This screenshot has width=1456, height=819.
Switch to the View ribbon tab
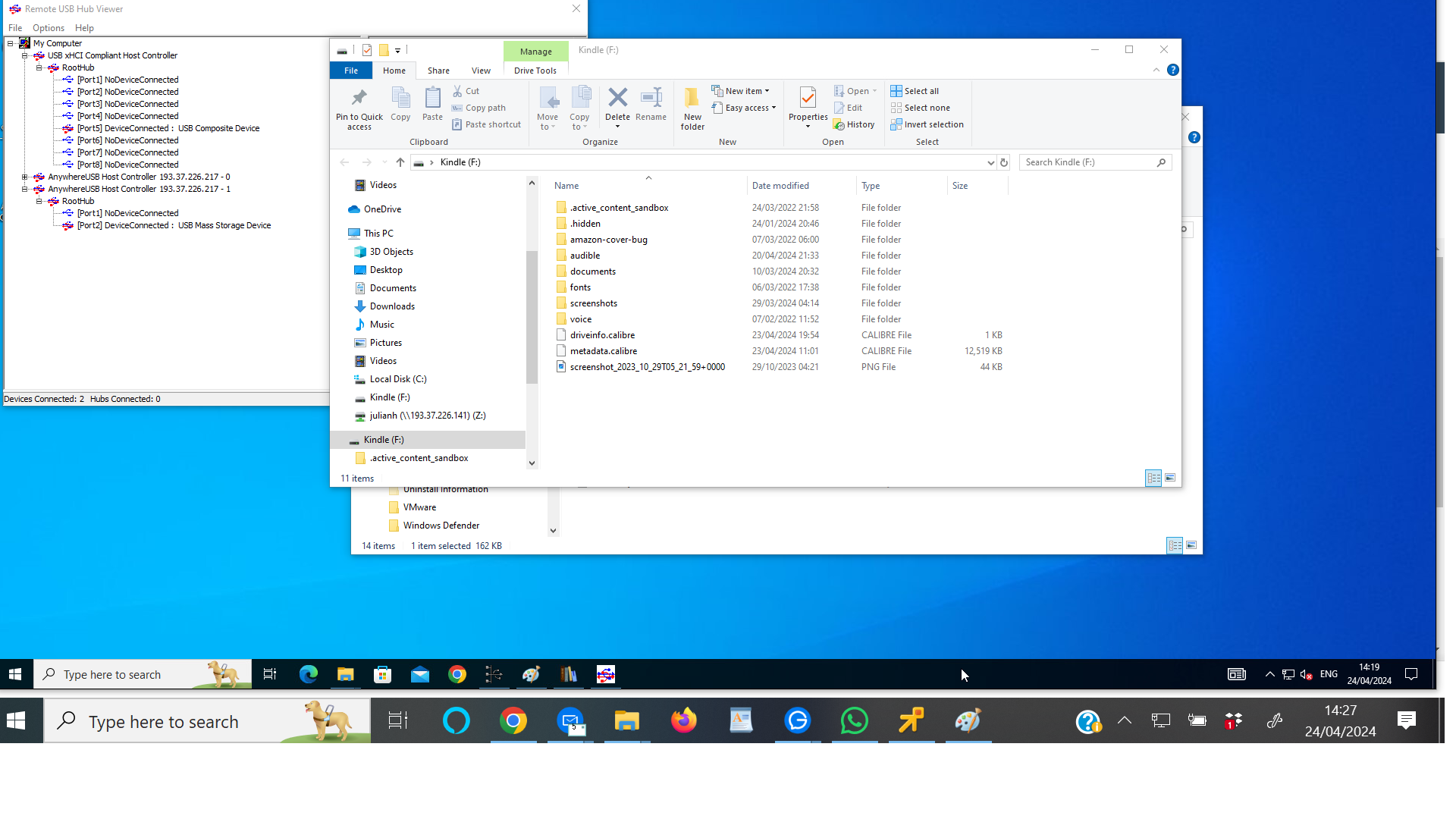click(x=481, y=71)
